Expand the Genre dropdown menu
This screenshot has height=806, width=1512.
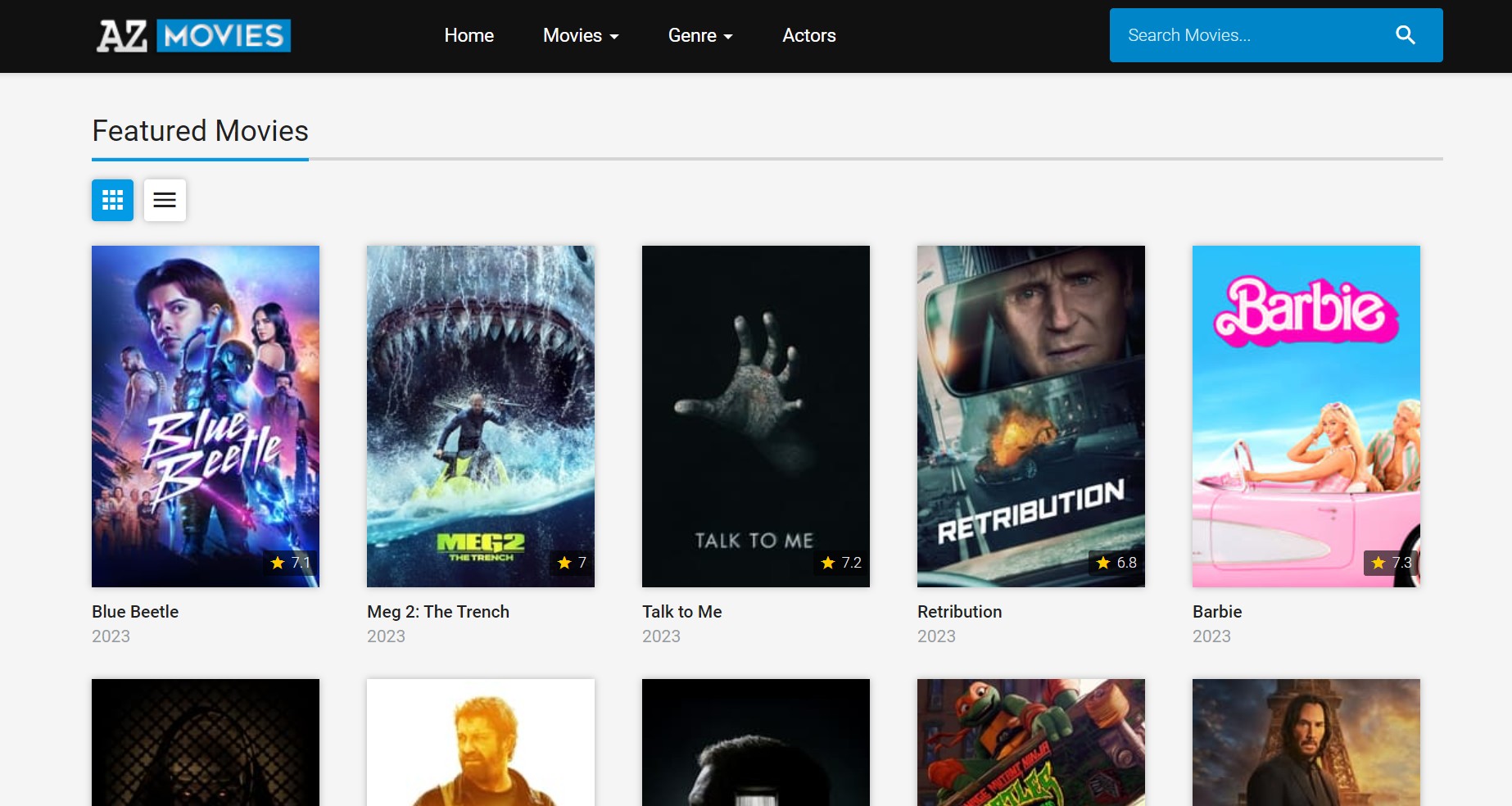700,35
